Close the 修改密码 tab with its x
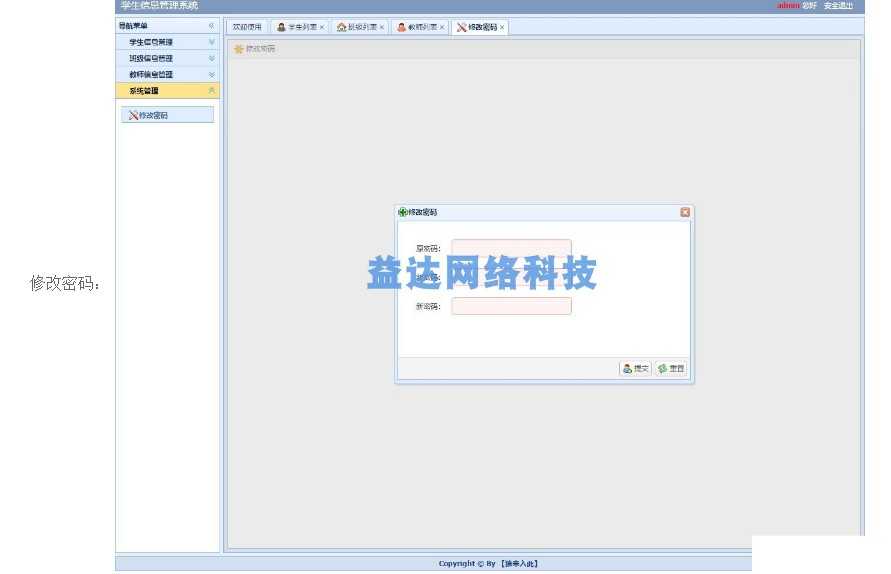The image size is (891, 574). [x=502, y=27]
